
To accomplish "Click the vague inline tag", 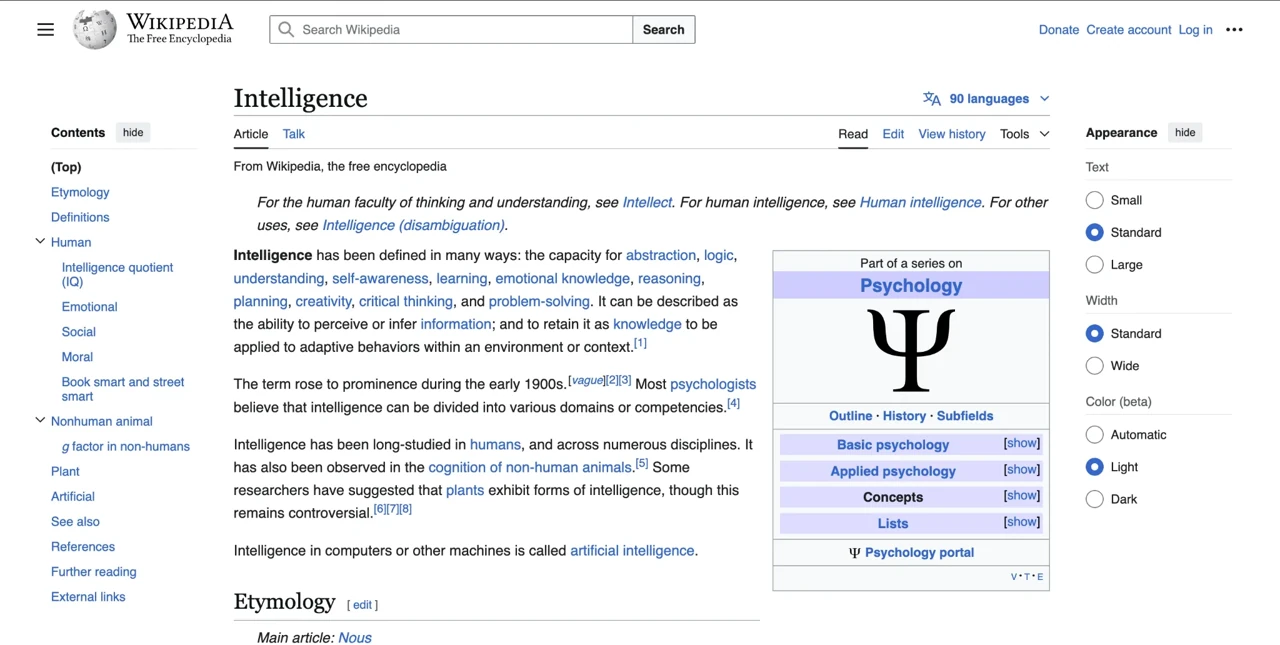I will click(x=587, y=380).
